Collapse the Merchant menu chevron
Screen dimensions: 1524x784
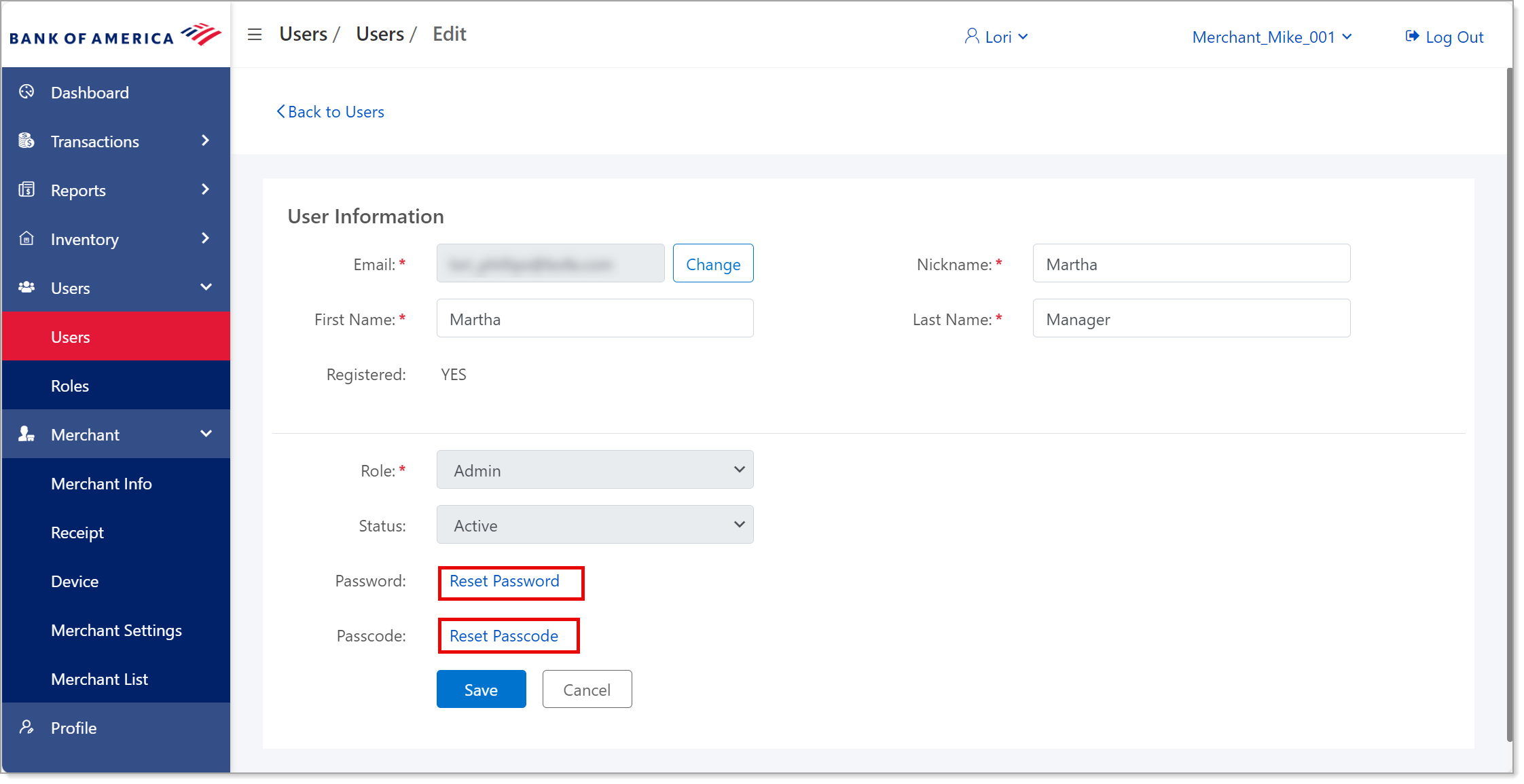[x=206, y=434]
